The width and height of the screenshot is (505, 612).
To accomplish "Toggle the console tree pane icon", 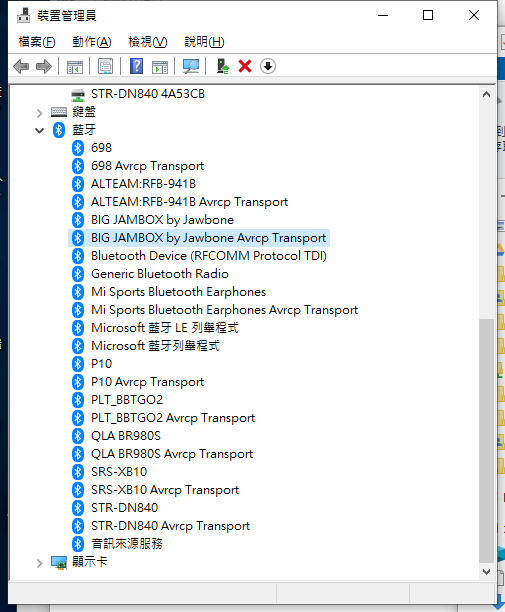I will coord(75,66).
